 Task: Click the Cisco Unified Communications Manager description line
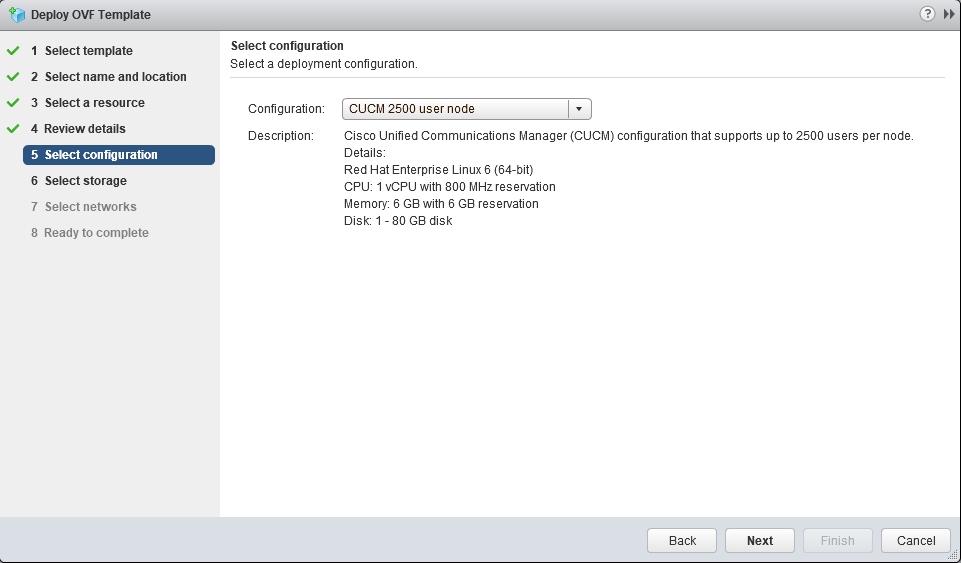point(629,136)
